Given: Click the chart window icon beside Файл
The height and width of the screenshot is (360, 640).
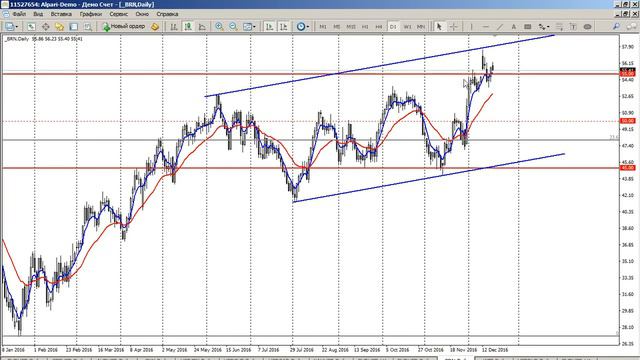Looking at the screenshot, I should [6, 14].
